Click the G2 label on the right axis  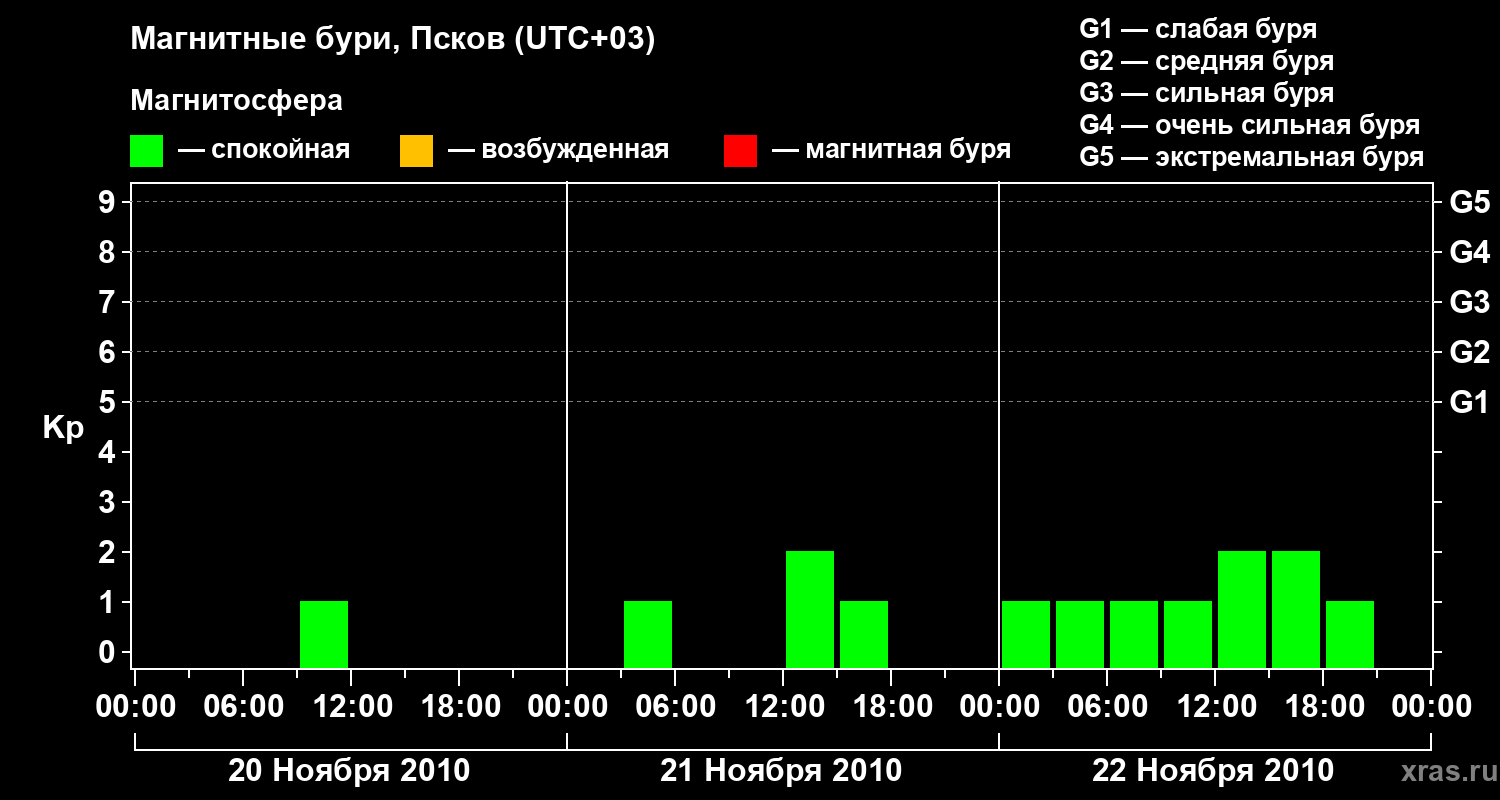pos(1469,352)
